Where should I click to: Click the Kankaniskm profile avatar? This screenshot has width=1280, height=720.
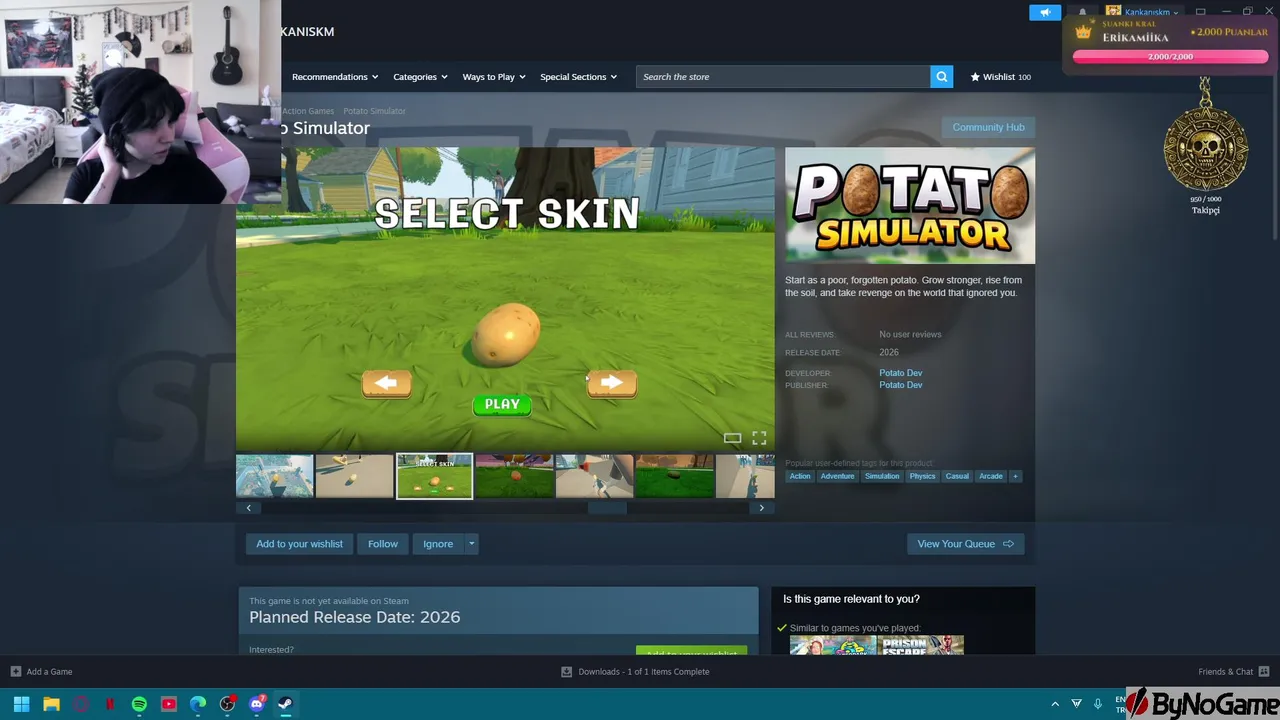point(1113,12)
